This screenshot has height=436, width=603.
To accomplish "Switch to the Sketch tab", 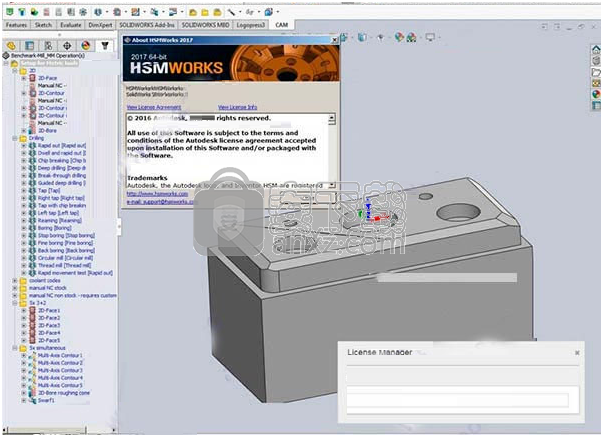I will [x=43, y=25].
